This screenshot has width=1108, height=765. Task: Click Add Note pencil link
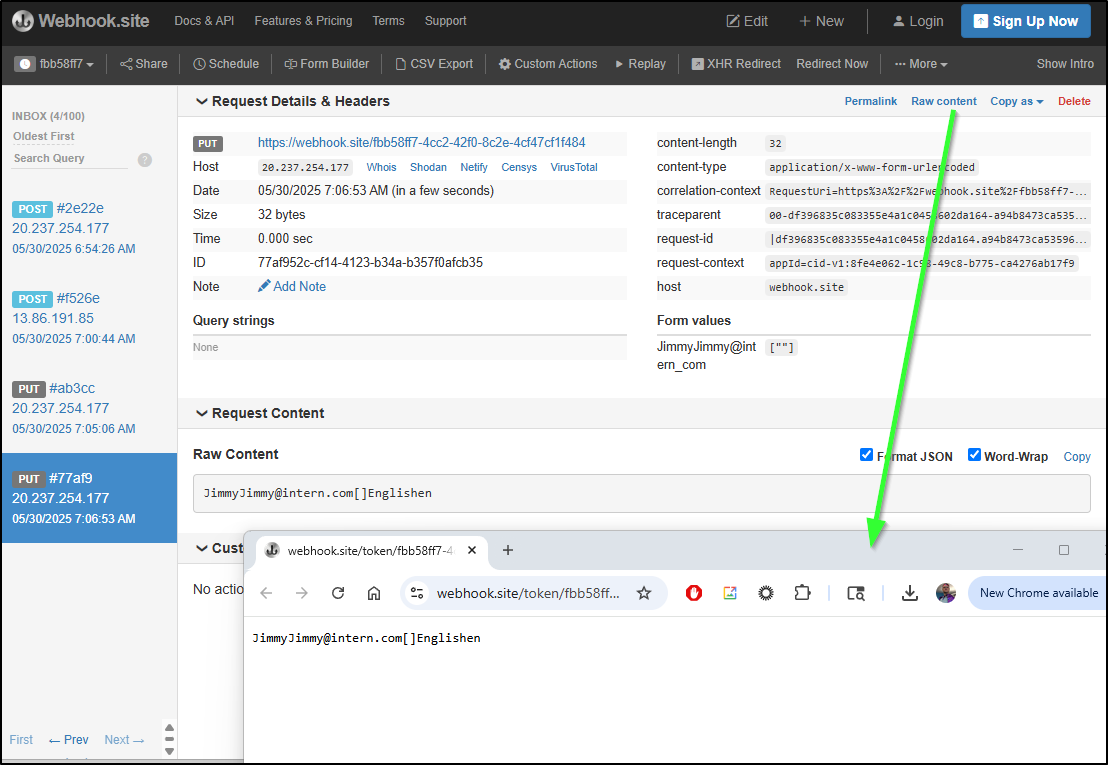292,286
